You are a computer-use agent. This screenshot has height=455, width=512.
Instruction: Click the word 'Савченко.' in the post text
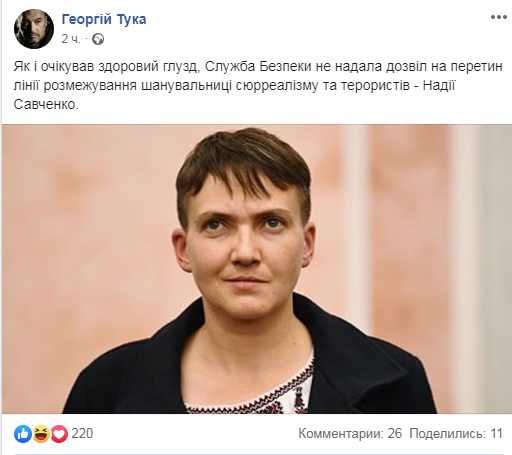click(46, 104)
